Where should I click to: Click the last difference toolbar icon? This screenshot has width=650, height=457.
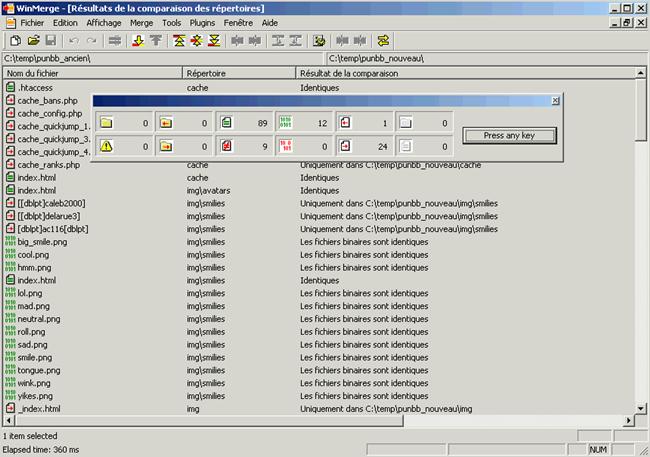click(x=213, y=40)
